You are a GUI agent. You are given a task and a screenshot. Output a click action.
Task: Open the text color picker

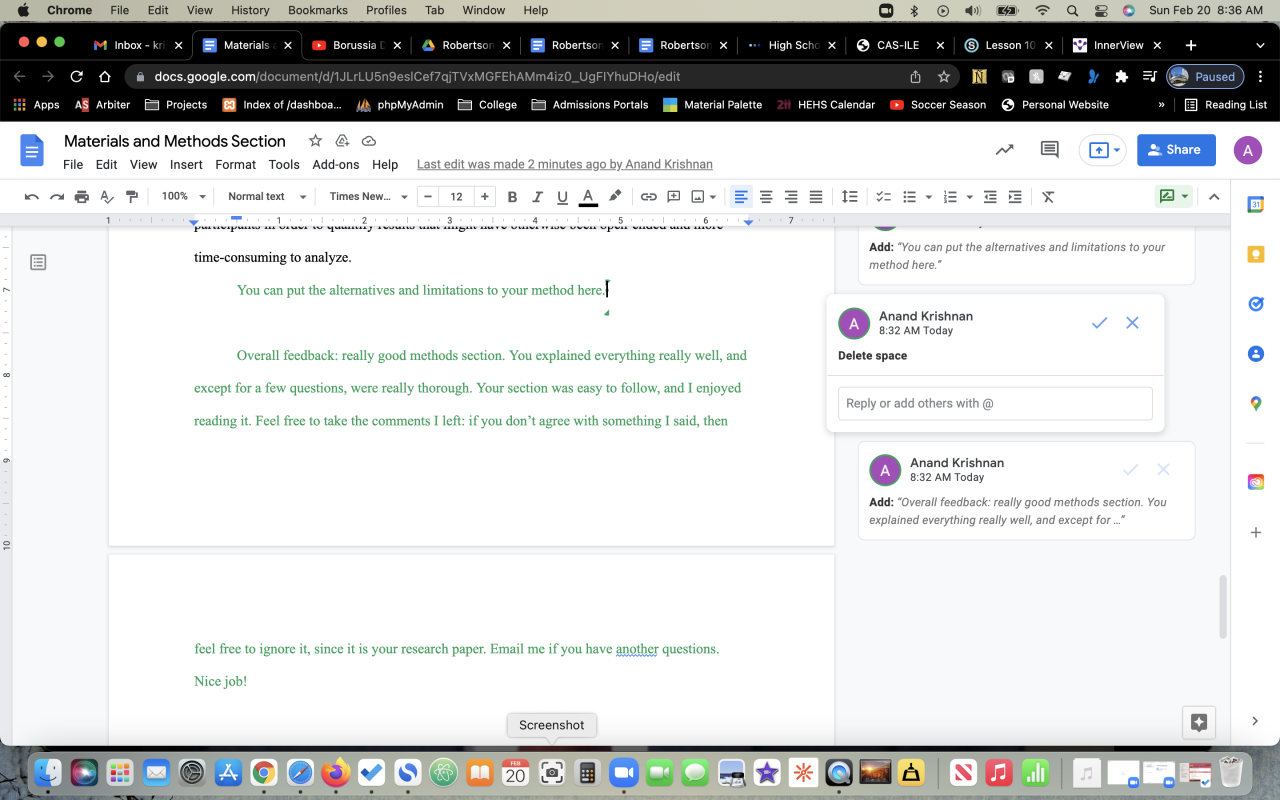pyautogui.click(x=588, y=197)
